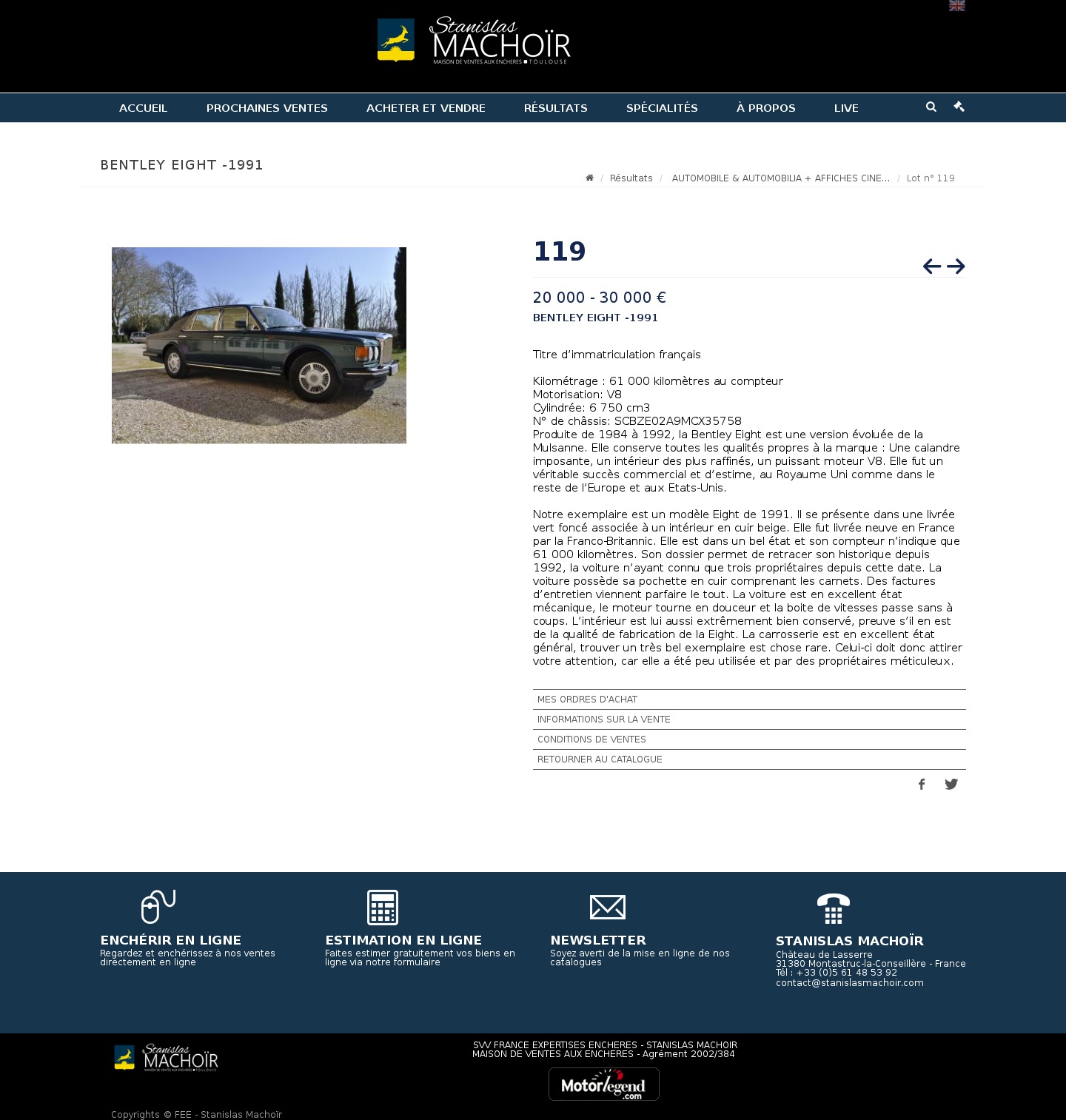Viewport: 1066px width, 1120px height.
Task: Click Résultats breadcrumb link
Action: click(x=631, y=178)
